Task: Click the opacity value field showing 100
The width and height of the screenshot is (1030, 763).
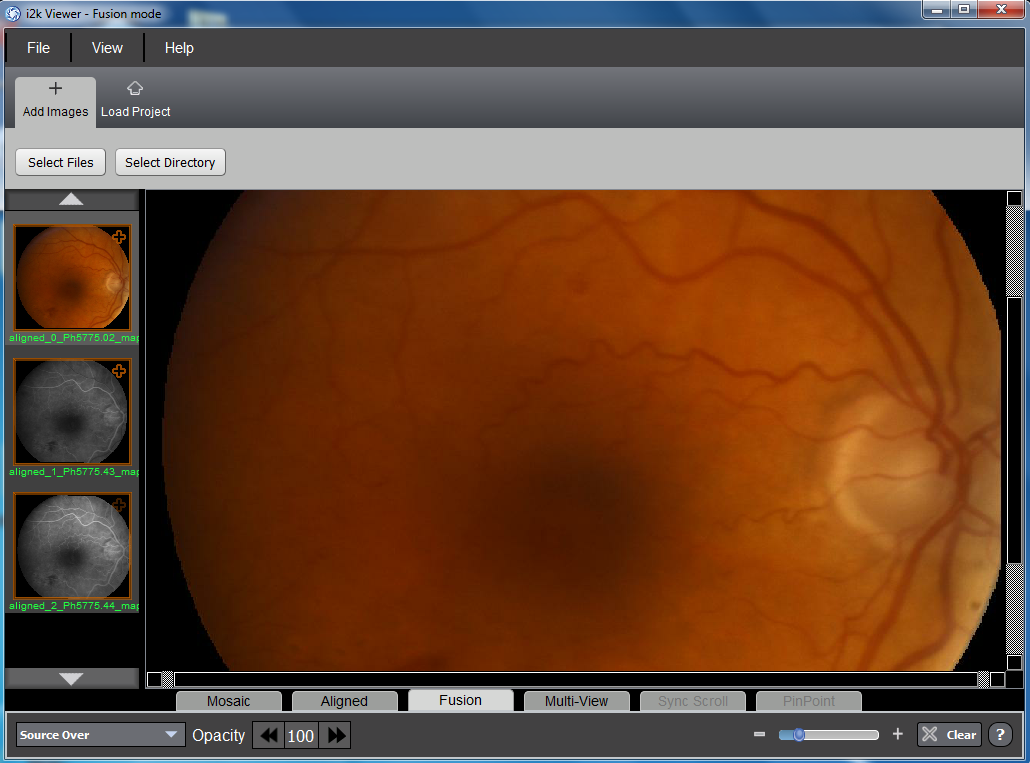Action: pyautogui.click(x=301, y=735)
